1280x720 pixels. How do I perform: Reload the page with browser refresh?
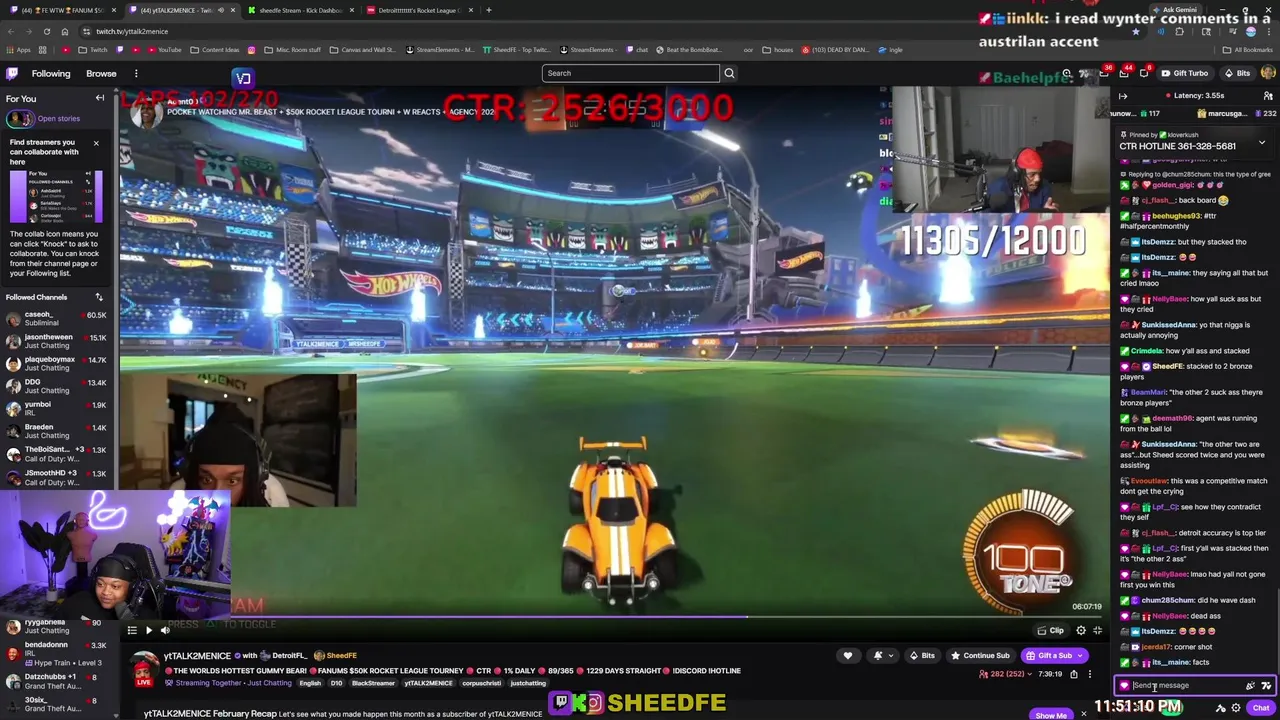click(46, 31)
